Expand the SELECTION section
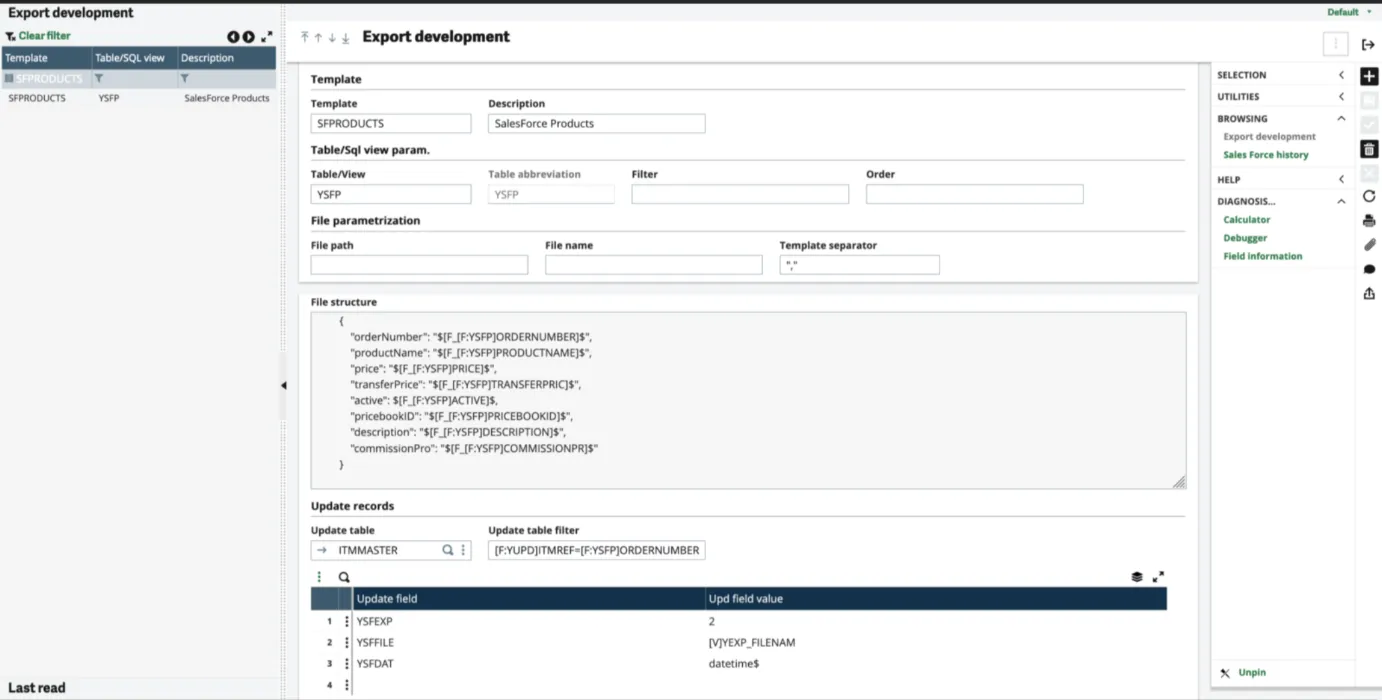Image resolution: width=1382 pixels, height=700 pixels. 1341,75
